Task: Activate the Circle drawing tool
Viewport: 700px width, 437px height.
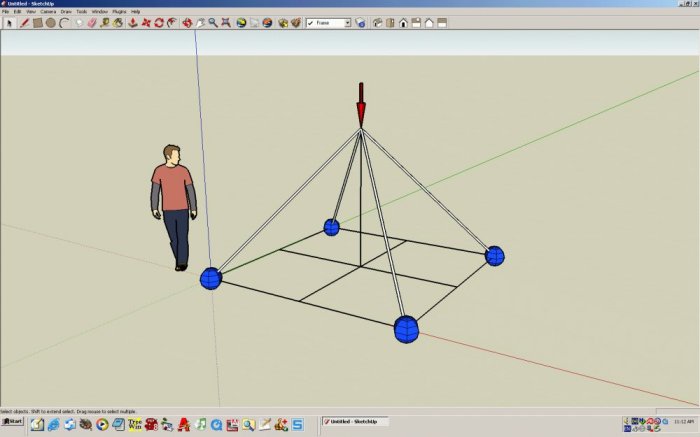Action: [50, 22]
